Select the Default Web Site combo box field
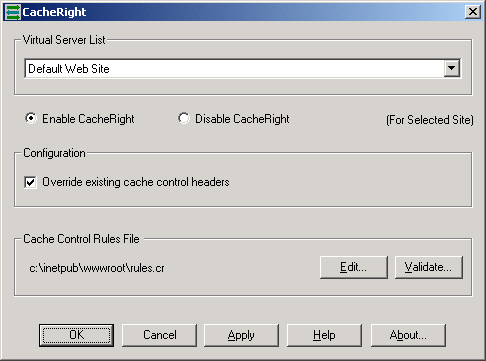Viewport: 486px width, 361px height. click(x=243, y=68)
